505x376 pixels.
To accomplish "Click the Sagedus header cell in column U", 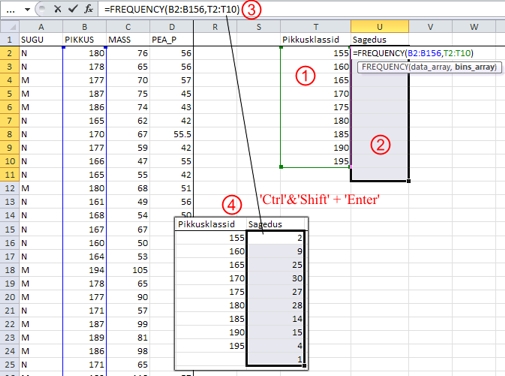I will coord(379,40).
